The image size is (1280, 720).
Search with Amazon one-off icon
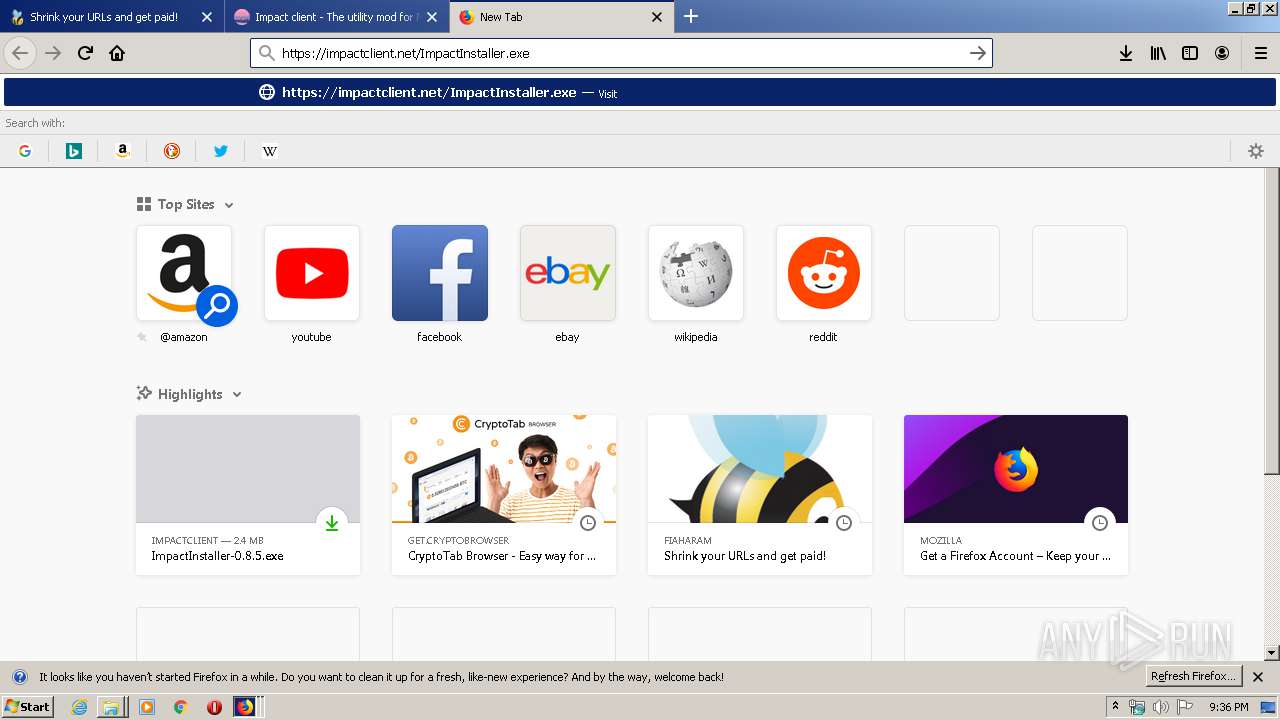pyautogui.click(x=123, y=151)
